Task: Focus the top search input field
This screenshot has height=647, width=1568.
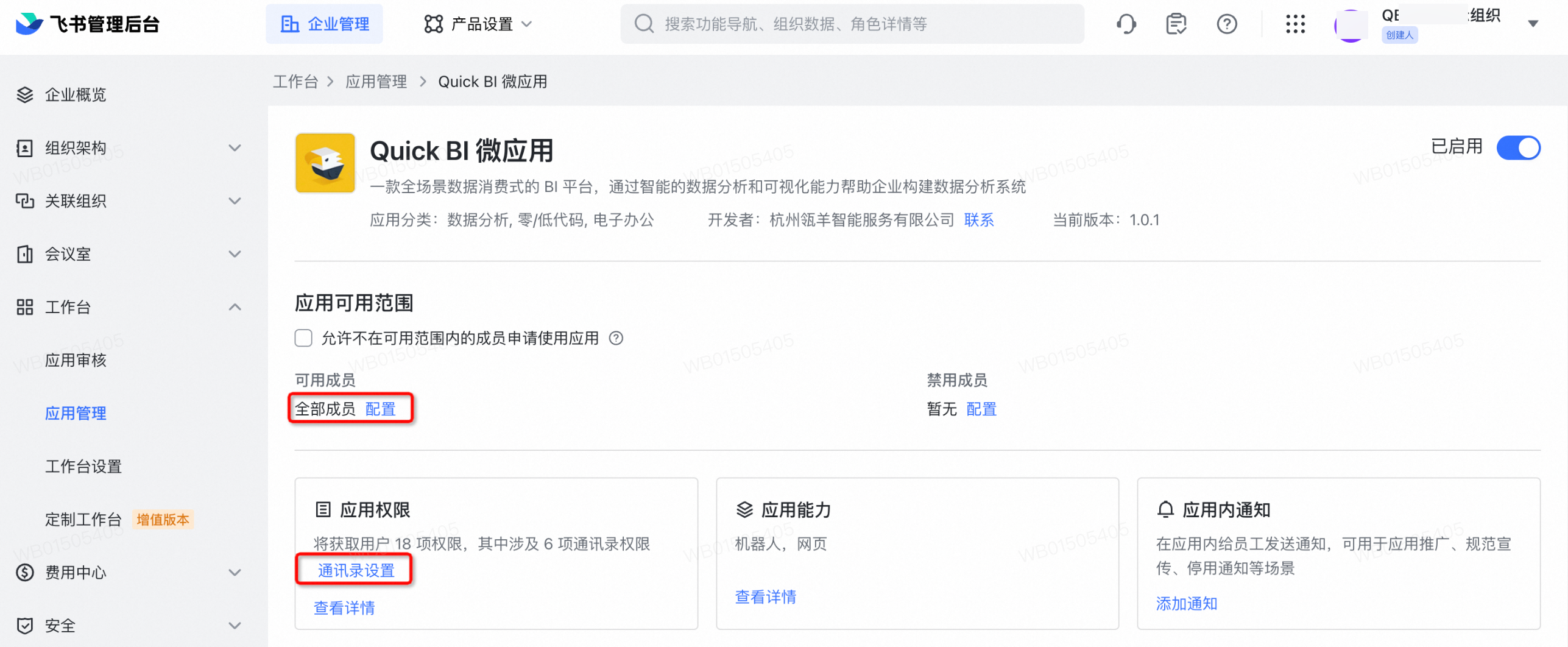Action: point(852,24)
